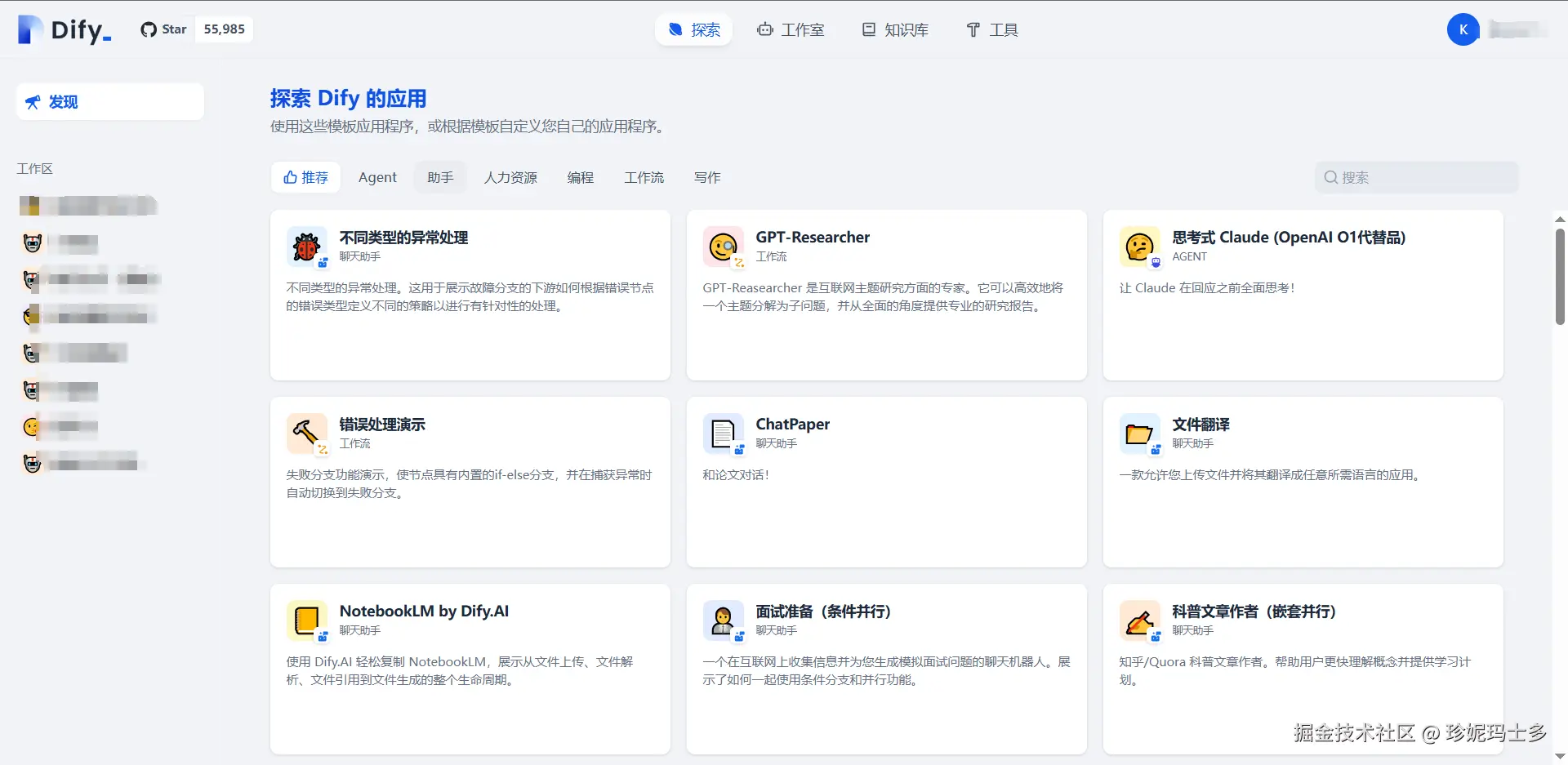This screenshot has height=765, width=1568.
Task: Click the description starting 失败分支功能演示
Action: pyautogui.click(x=469, y=484)
